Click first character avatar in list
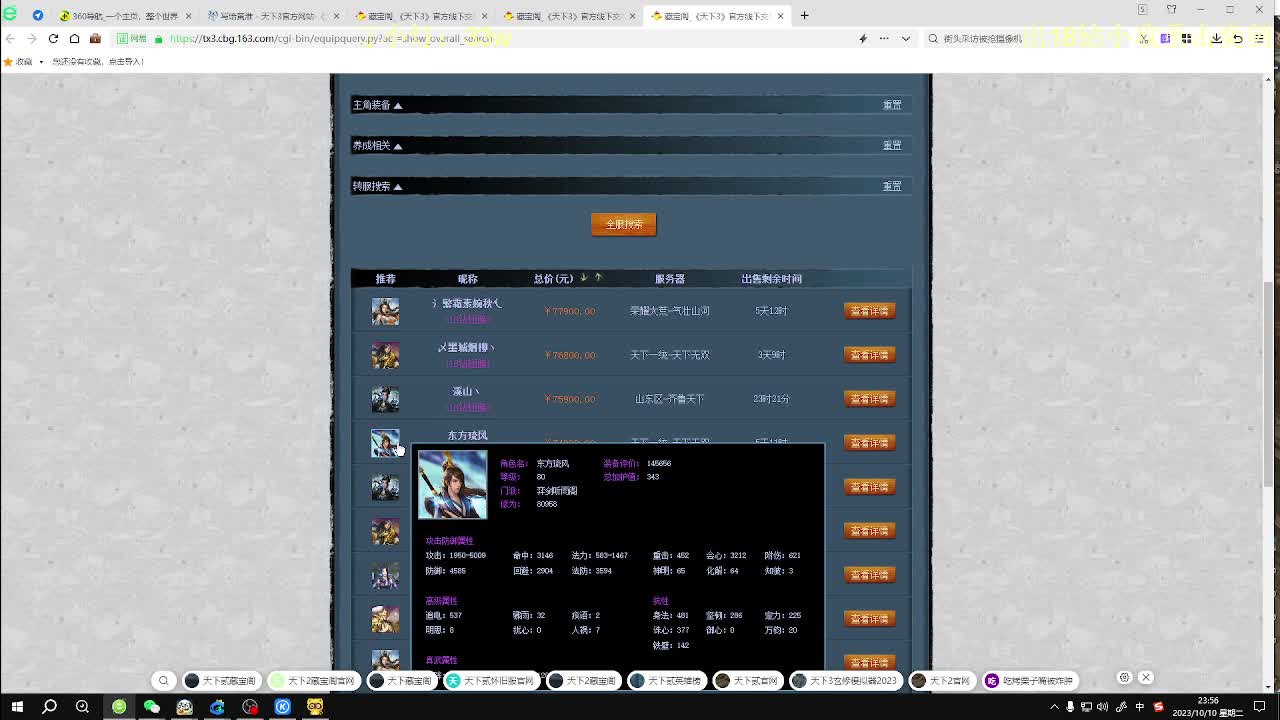This screenshot has width=1280, height=720. click(385, 311)
